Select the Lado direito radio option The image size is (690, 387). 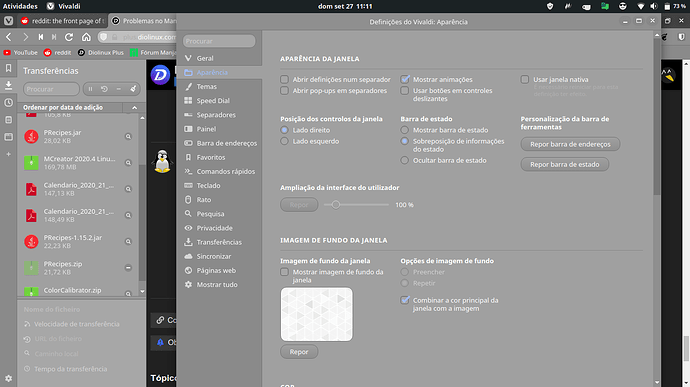(x=284, y=130)
